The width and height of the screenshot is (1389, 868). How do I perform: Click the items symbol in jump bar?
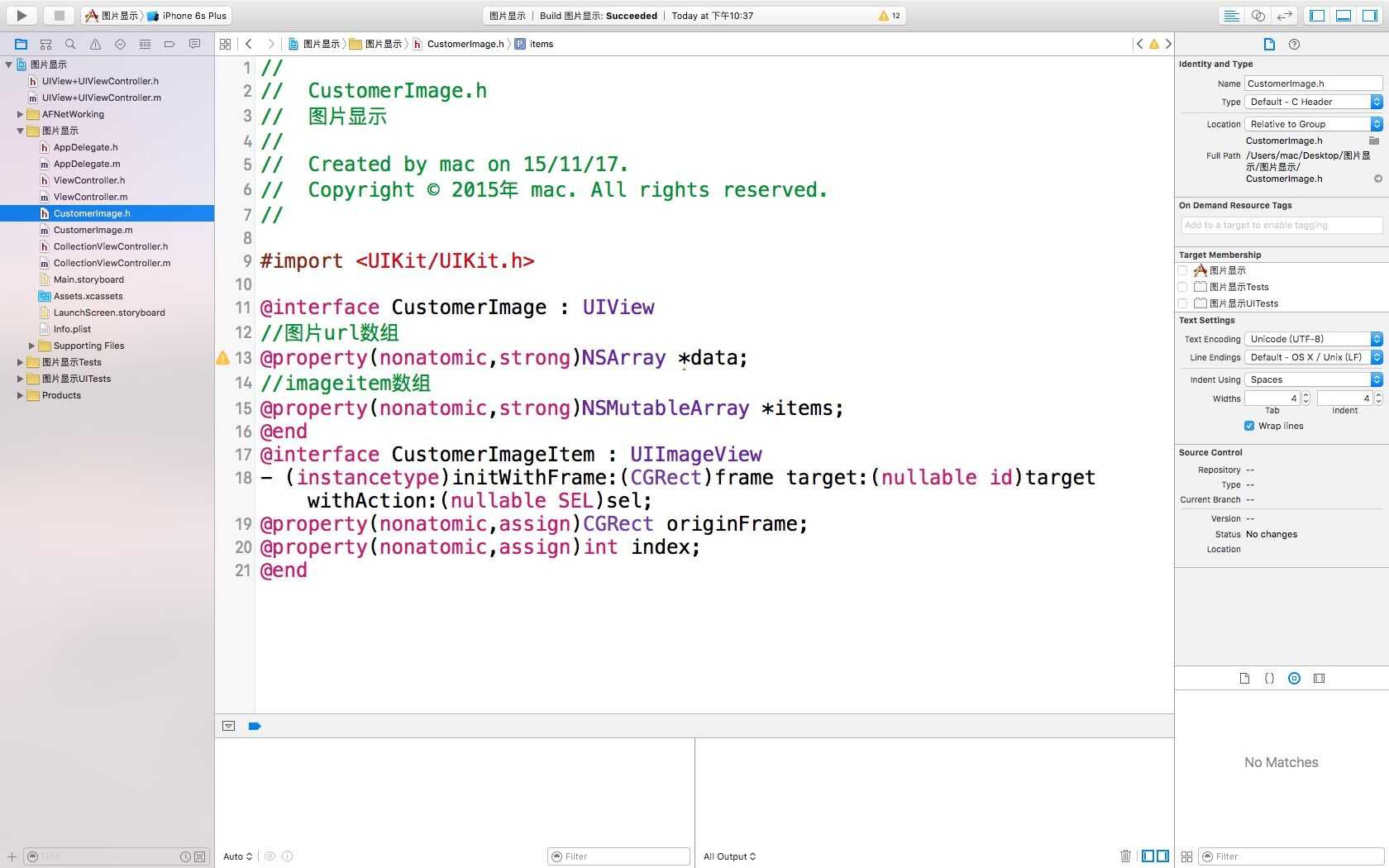[541, 44]
